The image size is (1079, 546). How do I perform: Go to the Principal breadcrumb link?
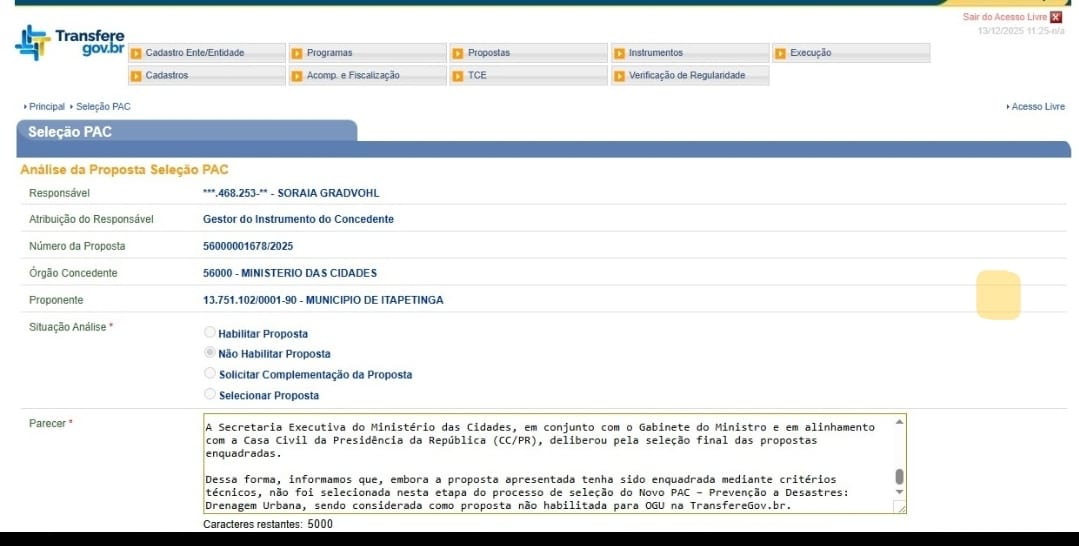pyautogui.click(x=46, y=107)
